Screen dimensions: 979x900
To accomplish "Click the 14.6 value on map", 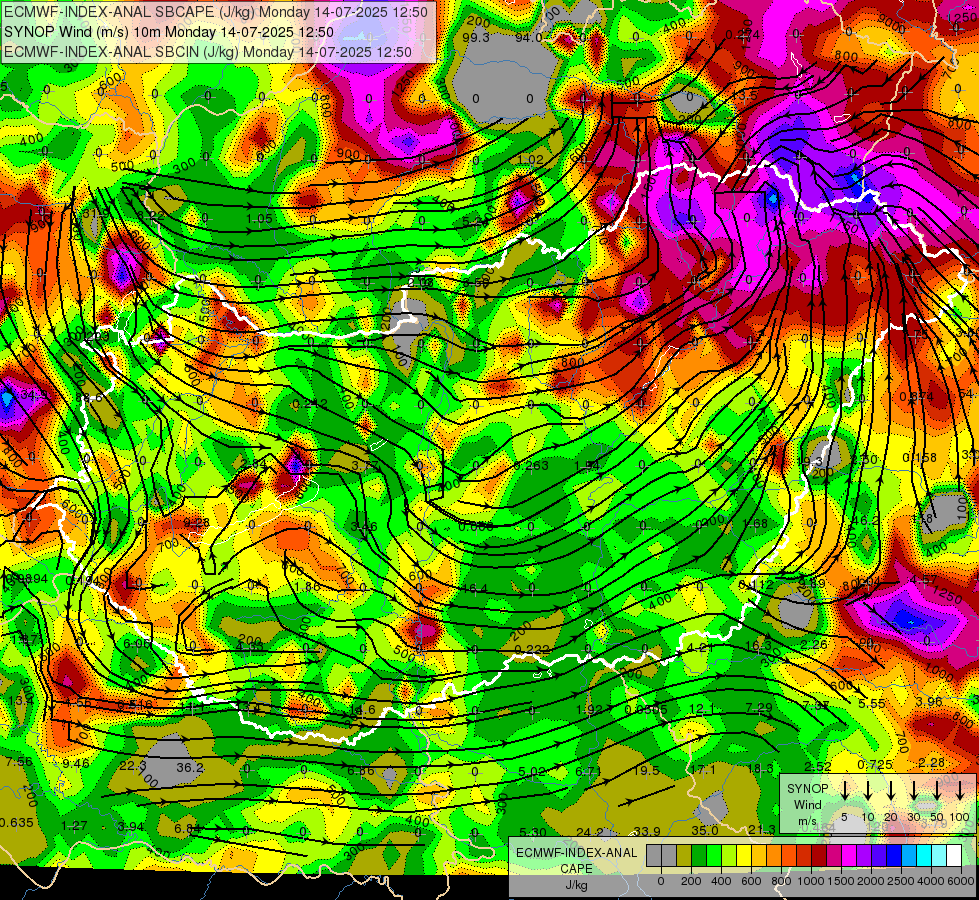I will point(363,710).
